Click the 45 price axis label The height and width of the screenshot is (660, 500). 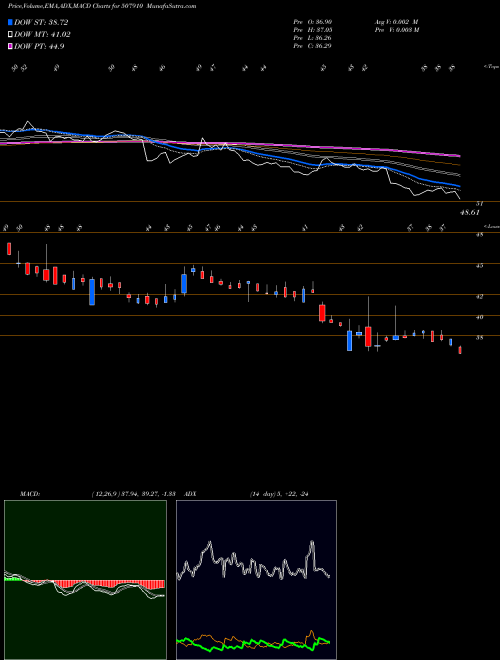coord(479,266)
